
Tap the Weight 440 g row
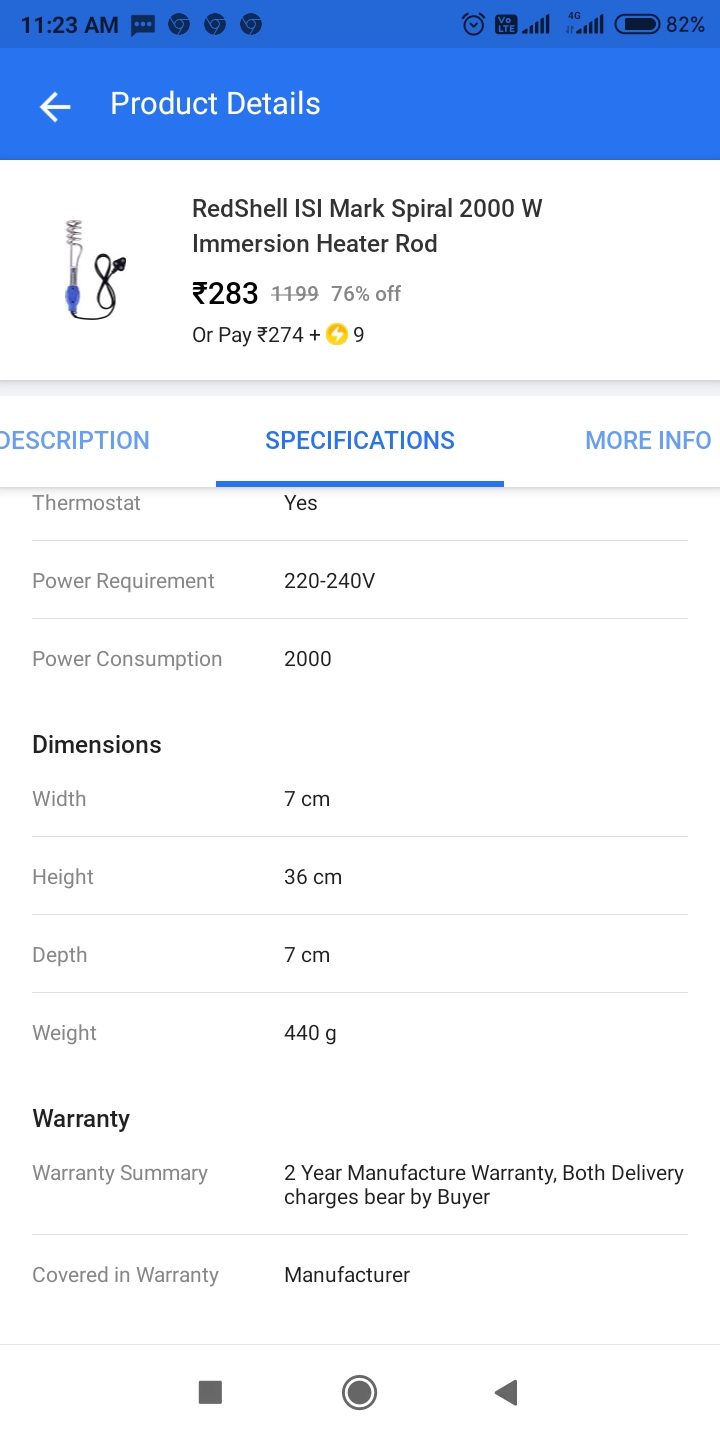pos(360,1033)
